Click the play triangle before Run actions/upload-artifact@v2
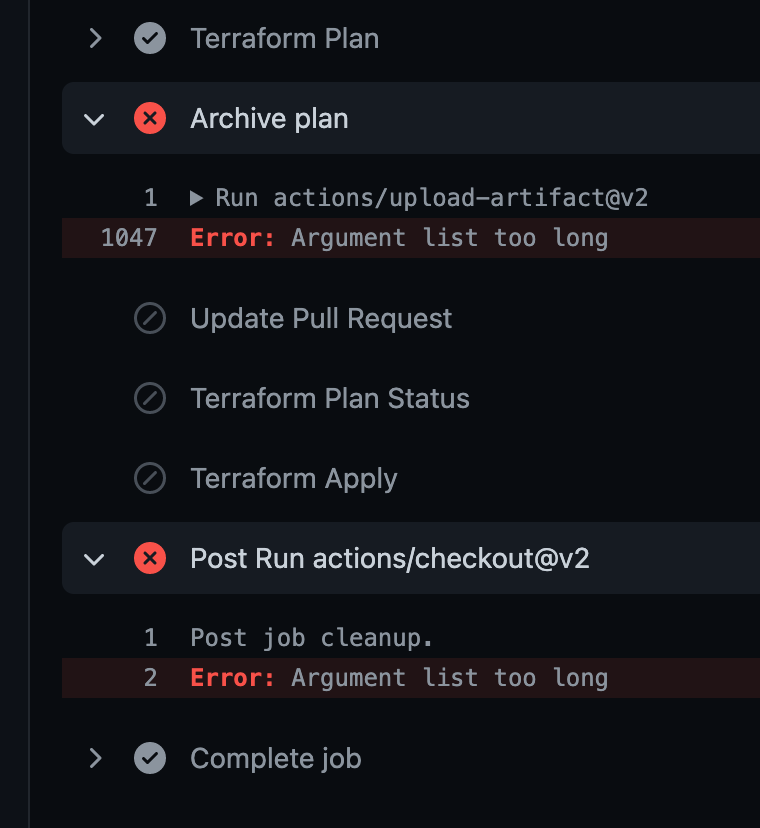 click(196, 197)
